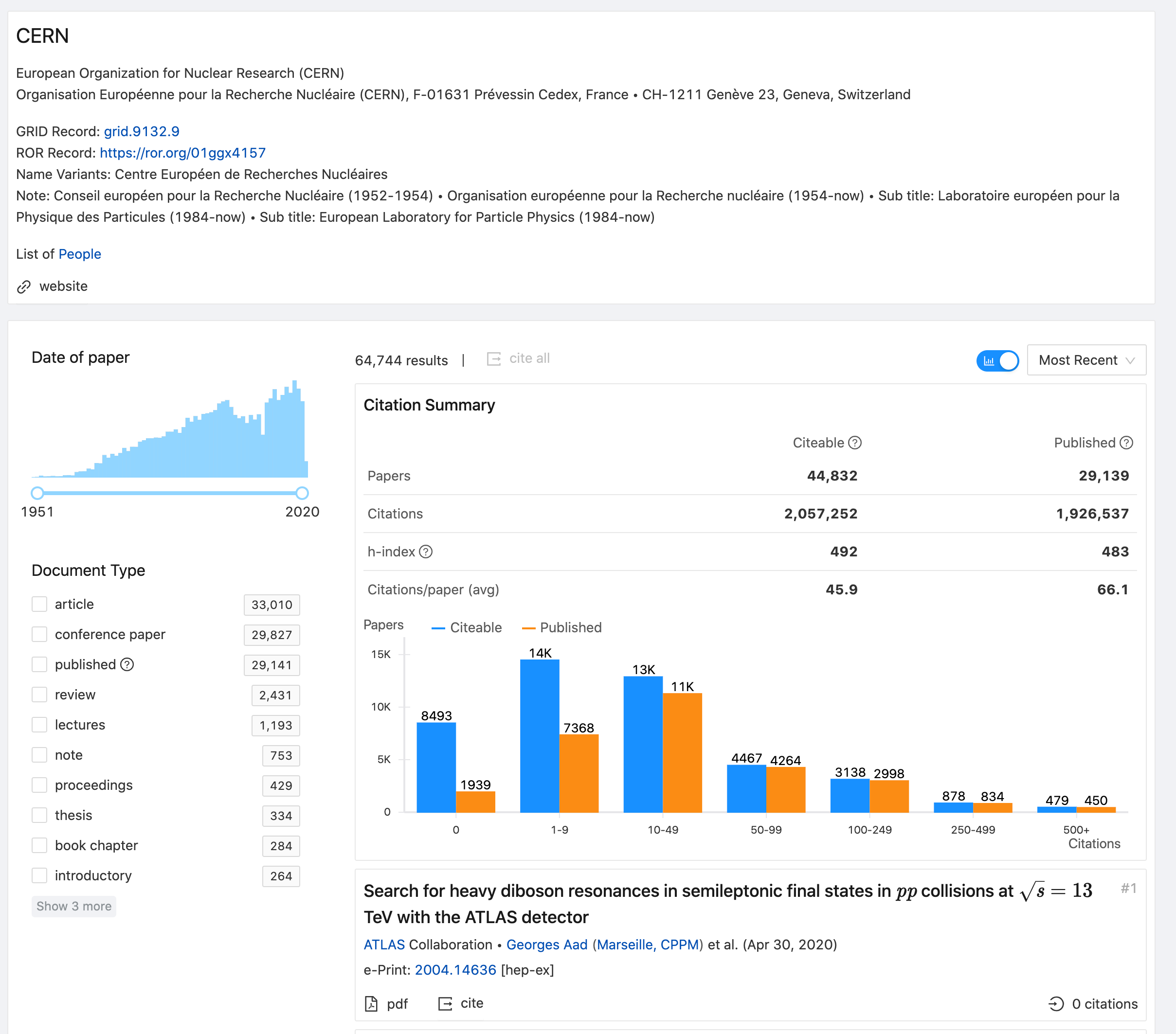Click the Published column help icon
Viewport: 1176px width, 1034px height.
click(1126, 443)
